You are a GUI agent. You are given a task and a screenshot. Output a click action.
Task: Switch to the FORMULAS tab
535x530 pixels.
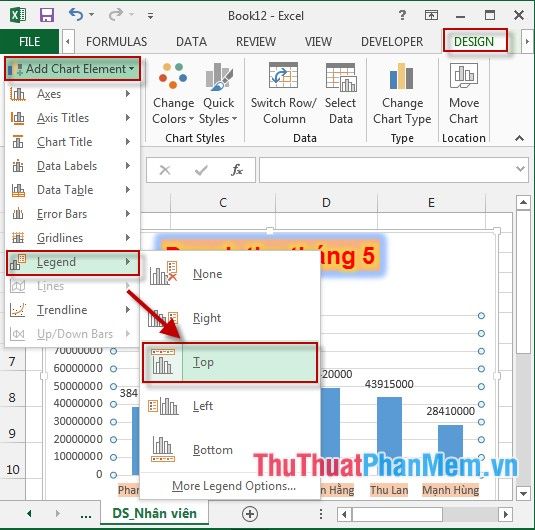tap(117, 42)
